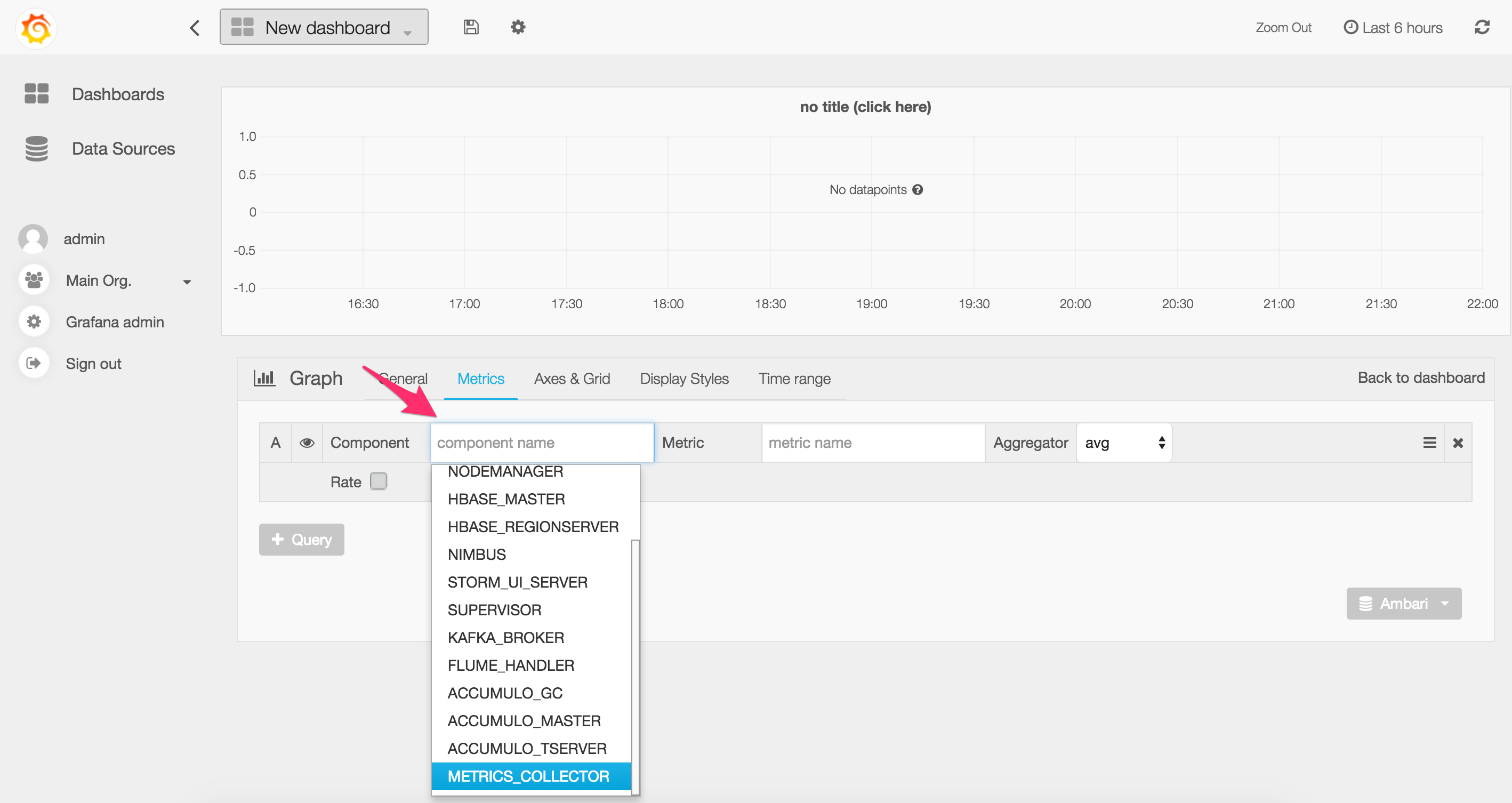This screenshot has height=803, width=1512.
Task: Enable the Rate checkbox
Action: [x=379, y=481]
